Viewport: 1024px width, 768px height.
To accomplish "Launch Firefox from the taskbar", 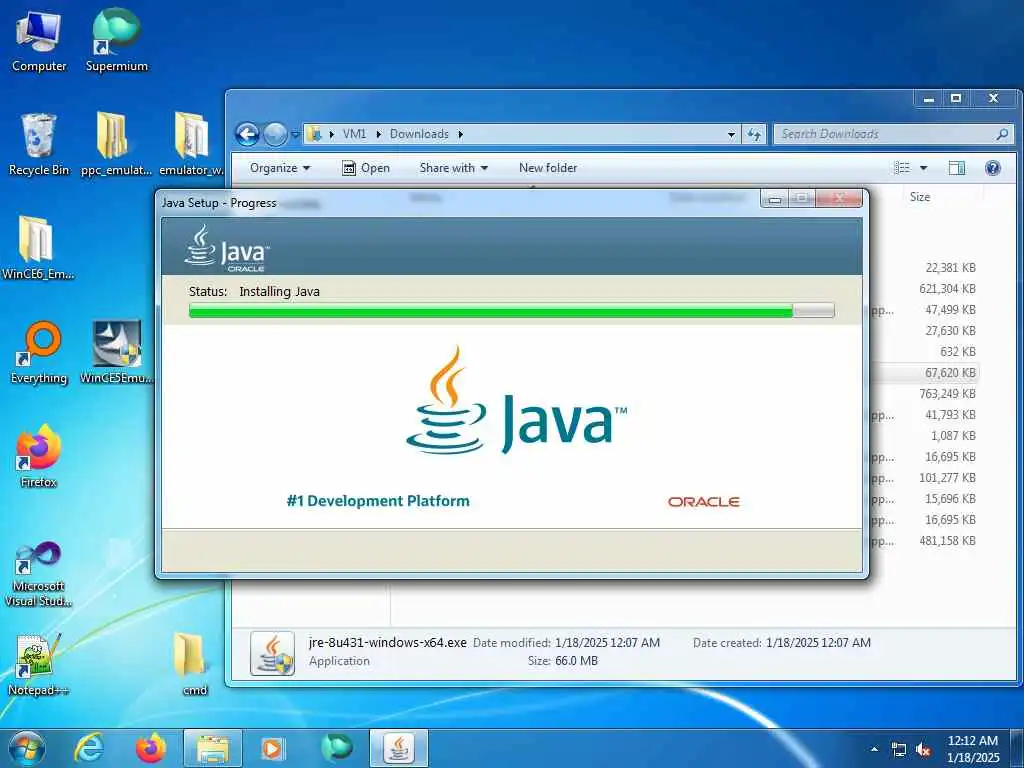I will coord(150,748).
